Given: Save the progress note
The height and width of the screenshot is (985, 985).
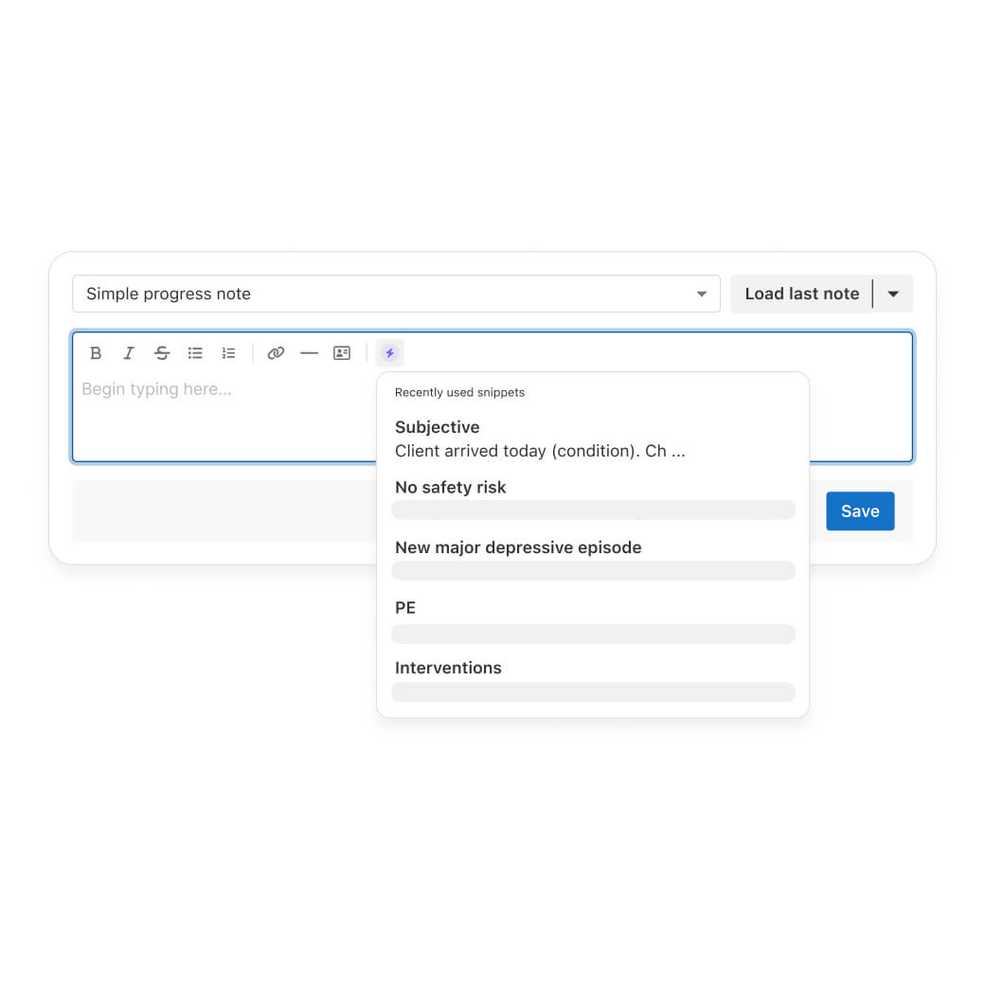Looking at the screenshot, I should [860, 511].
